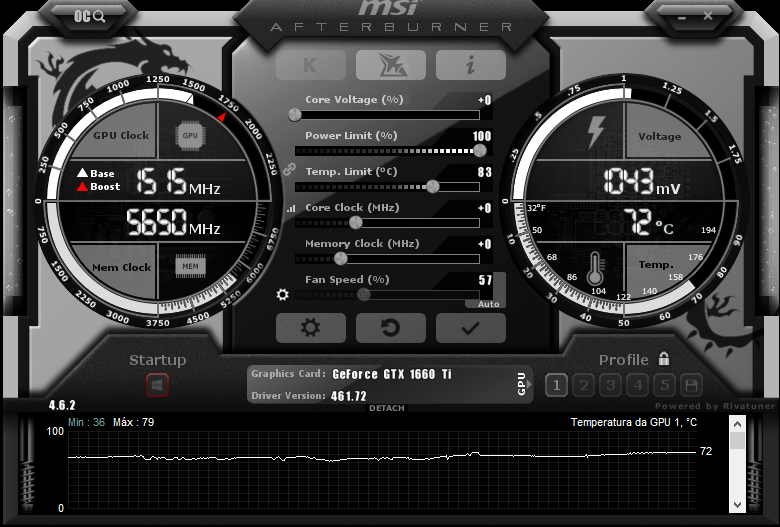The image size is (780, 527).
Task: Click the thermometer temperature icon
Action: coord(595,269)
